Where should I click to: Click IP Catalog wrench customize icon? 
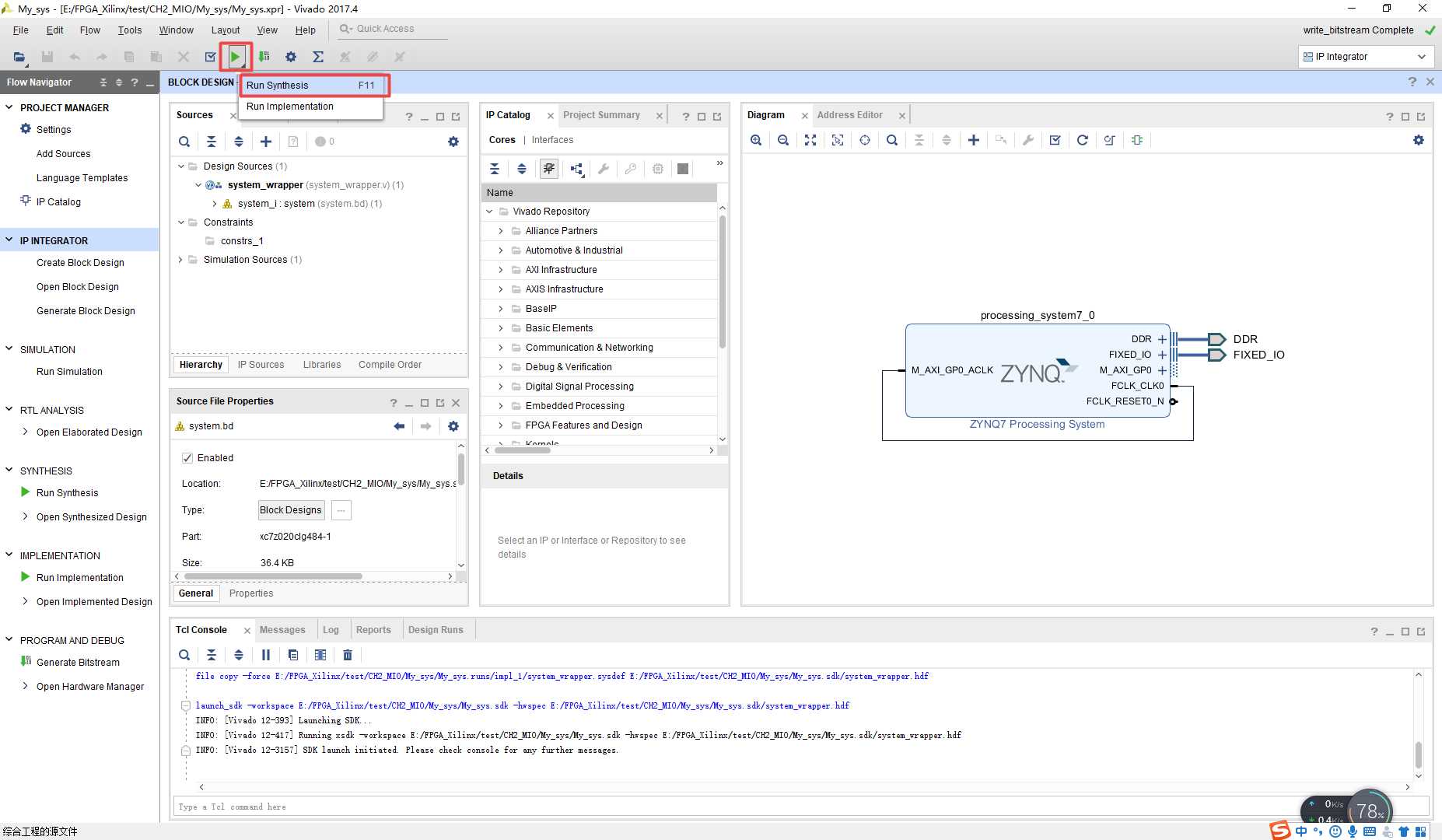tap(604, 169)
